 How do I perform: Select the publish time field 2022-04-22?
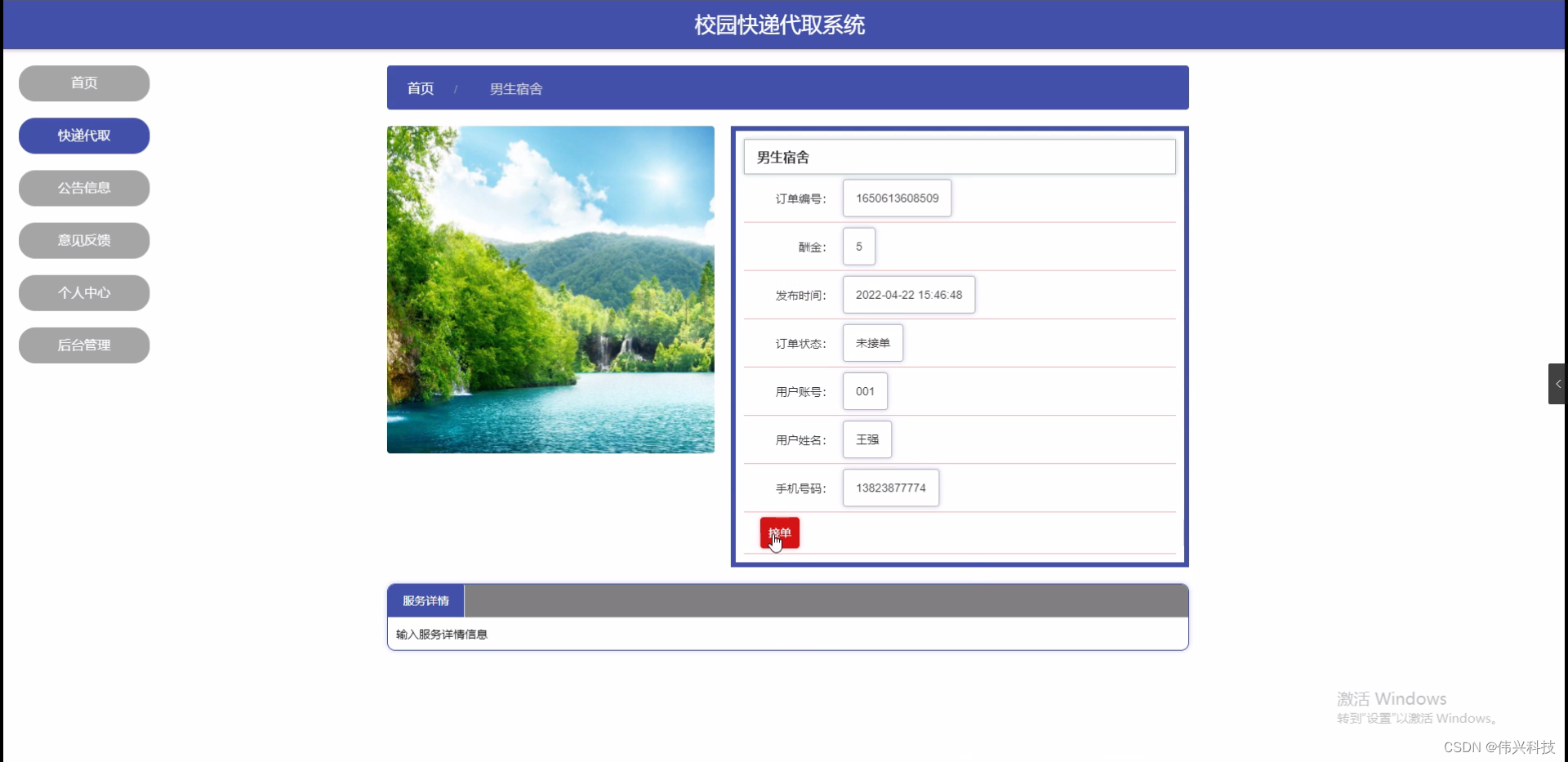click(x=908, y=294)
